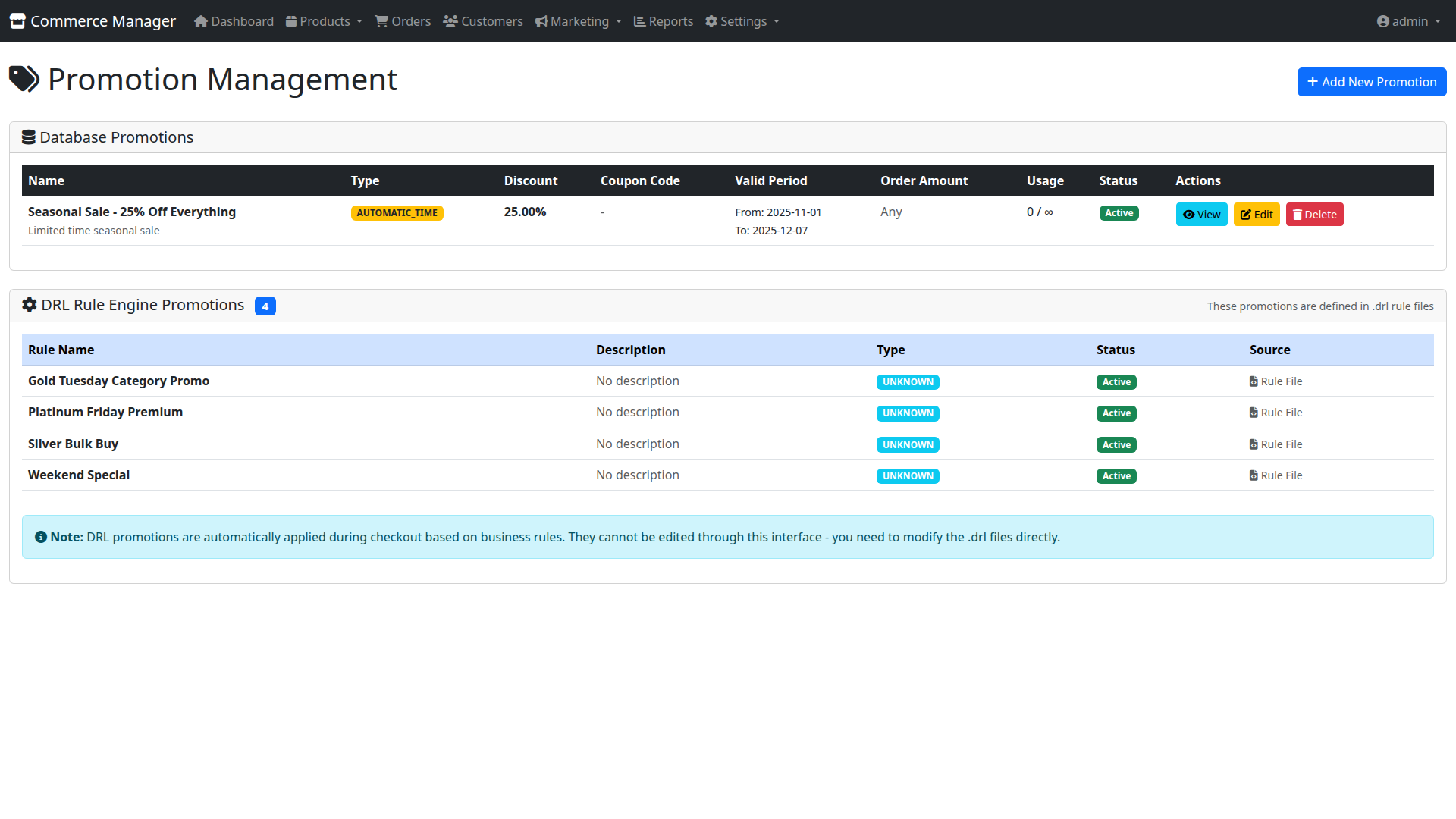1456x819 pixels.
Task: View the Seasonal Sale promotion
Action: pyautogui.click(x=1201, y=215)
